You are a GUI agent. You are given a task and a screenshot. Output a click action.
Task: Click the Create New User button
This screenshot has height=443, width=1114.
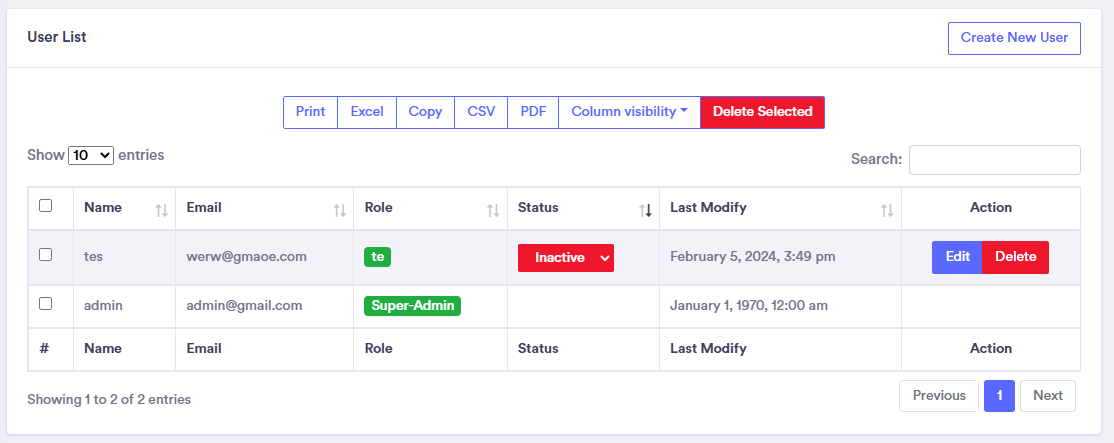pos(1014,38)
